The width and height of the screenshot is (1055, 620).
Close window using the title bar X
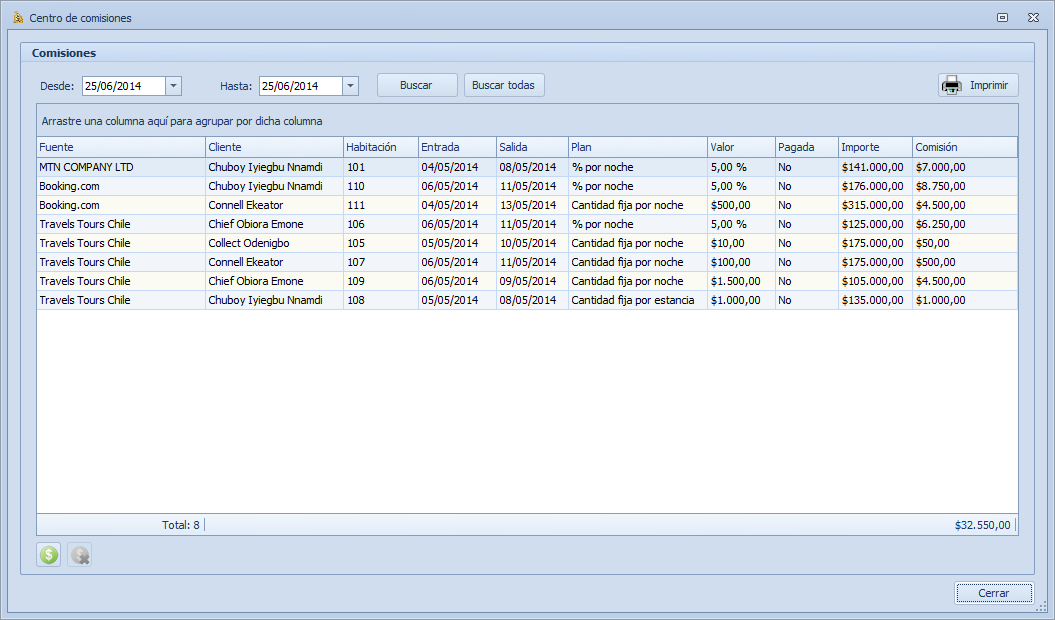click(1032, 18)
